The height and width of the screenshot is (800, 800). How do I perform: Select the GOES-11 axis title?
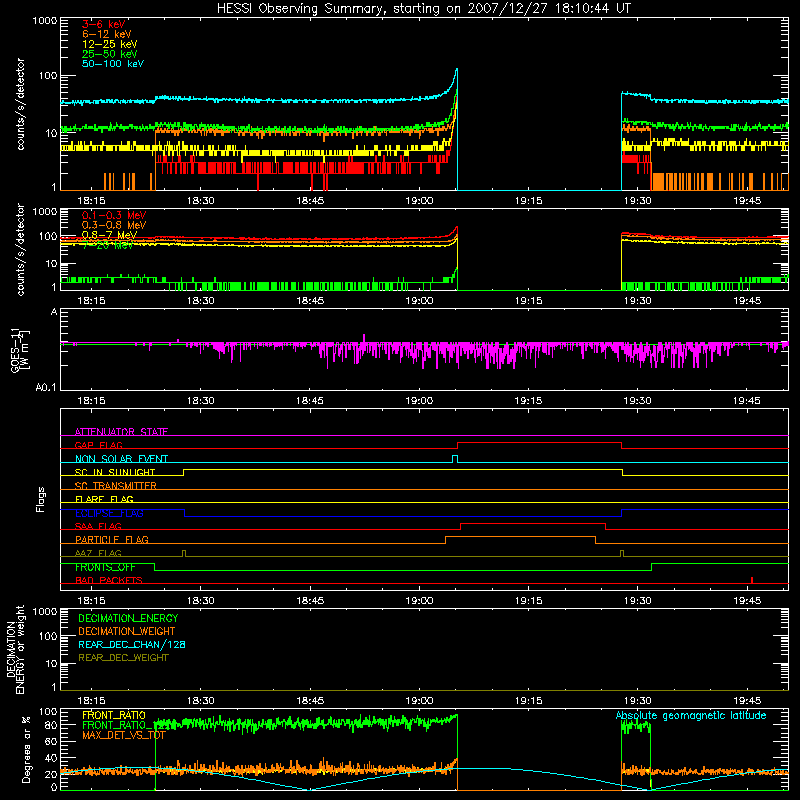tap(20, 350)
